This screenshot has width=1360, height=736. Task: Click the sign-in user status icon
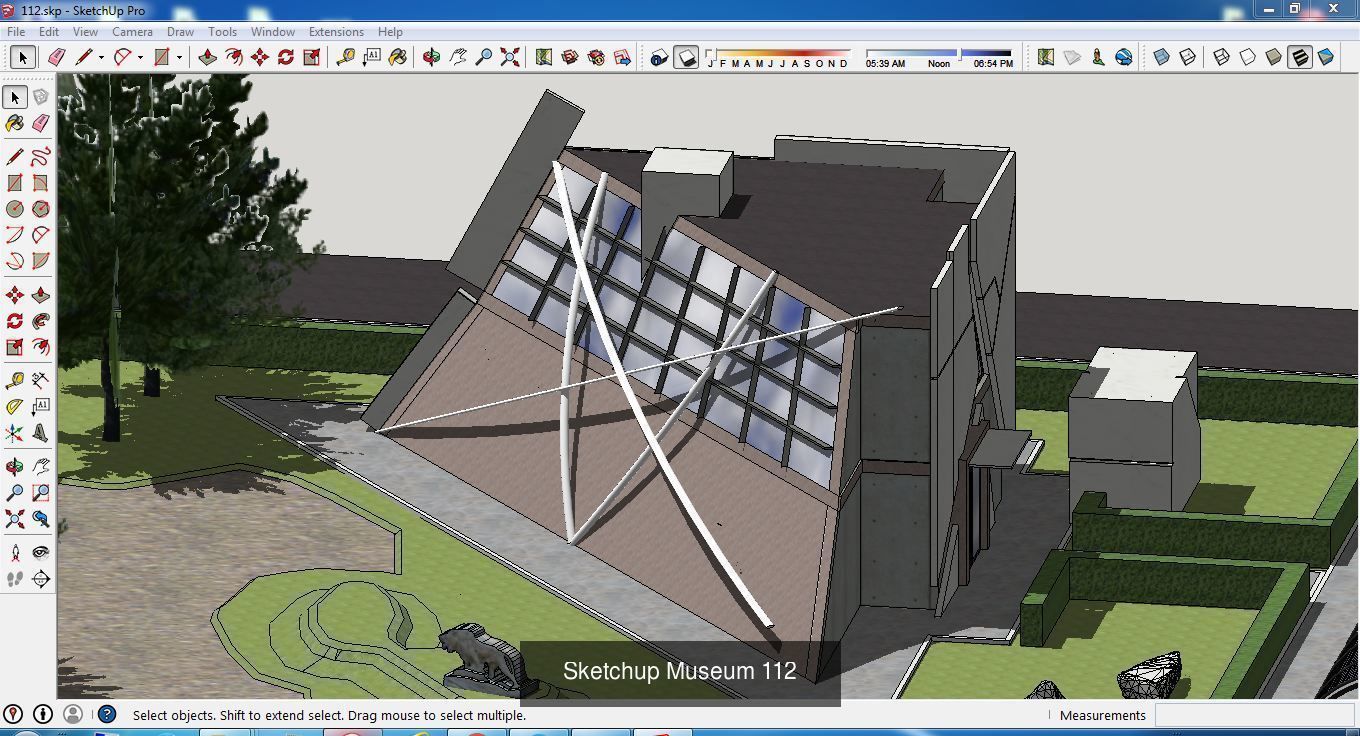[73, 714]
